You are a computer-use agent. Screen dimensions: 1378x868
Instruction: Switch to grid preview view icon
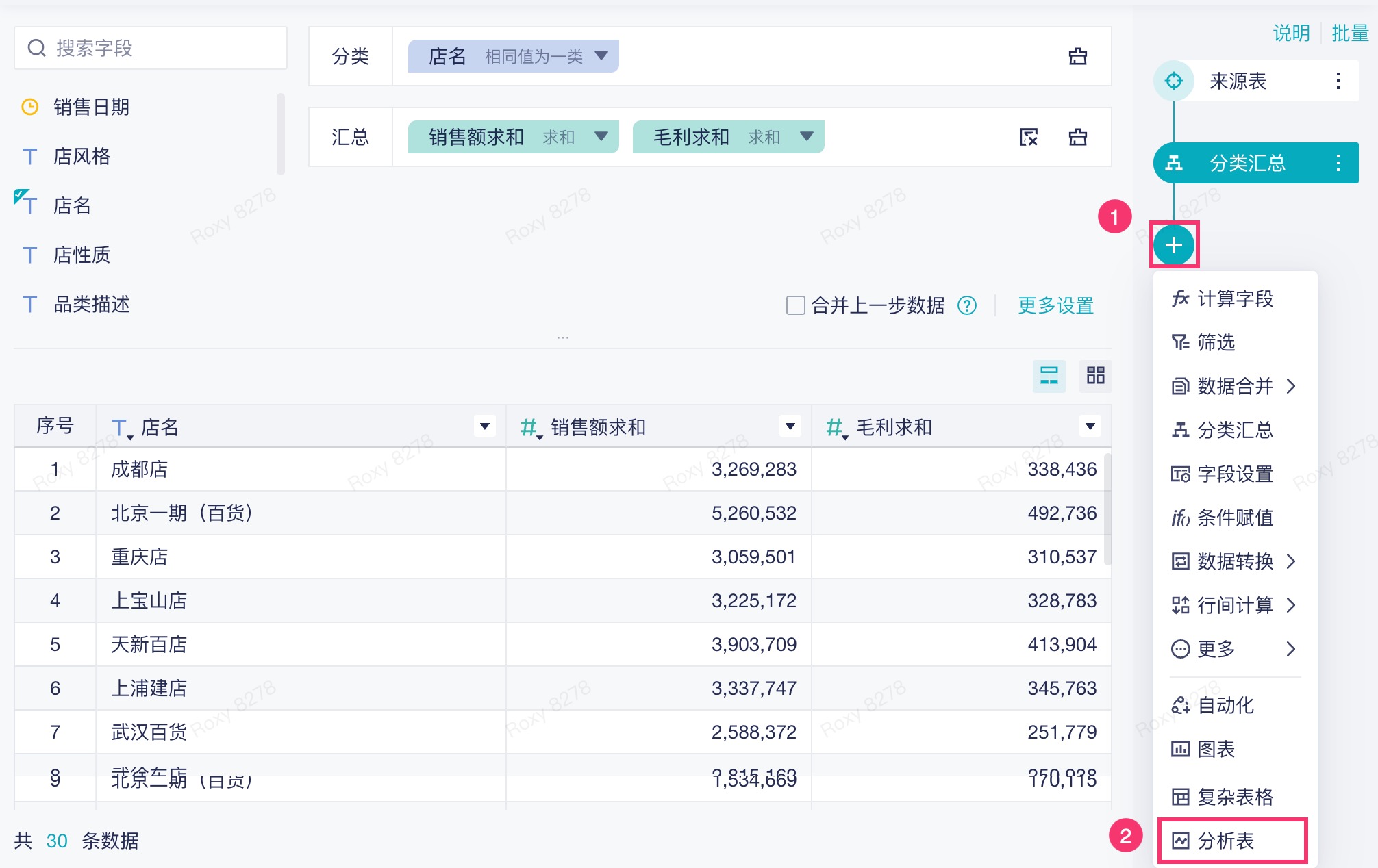click(x=1095, y=375)
